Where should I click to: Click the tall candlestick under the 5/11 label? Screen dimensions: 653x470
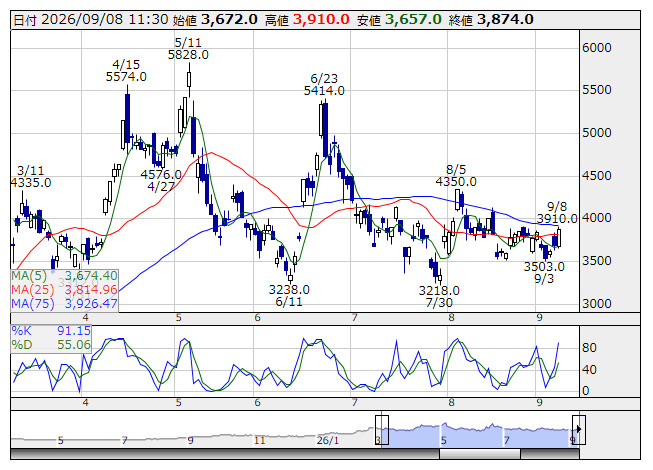pyautogui.click(x=189, y=79)
